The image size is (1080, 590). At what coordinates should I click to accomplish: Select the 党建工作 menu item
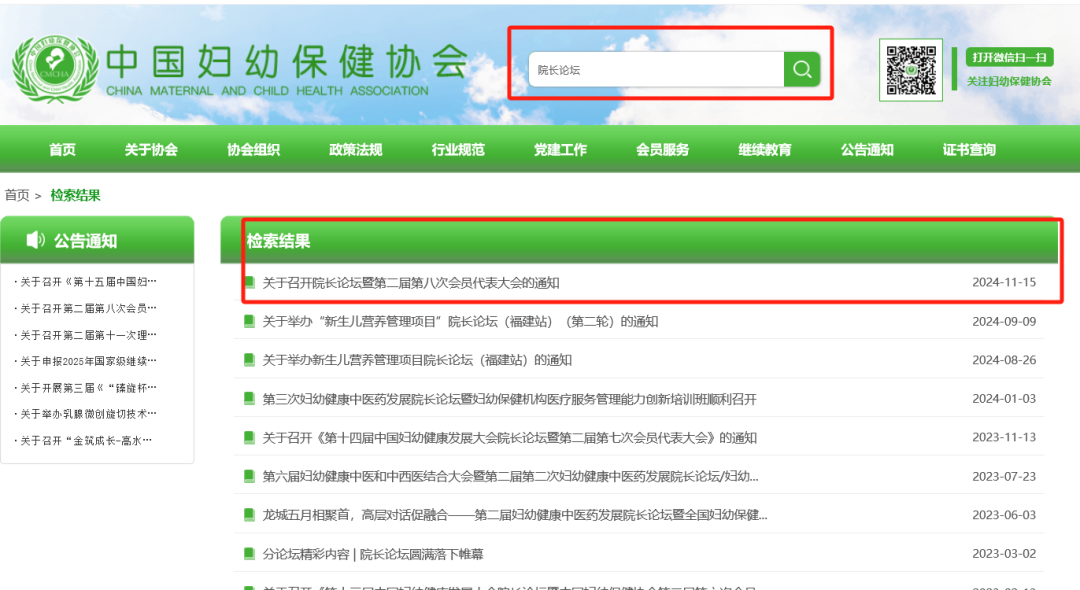(x=560, y=150)
